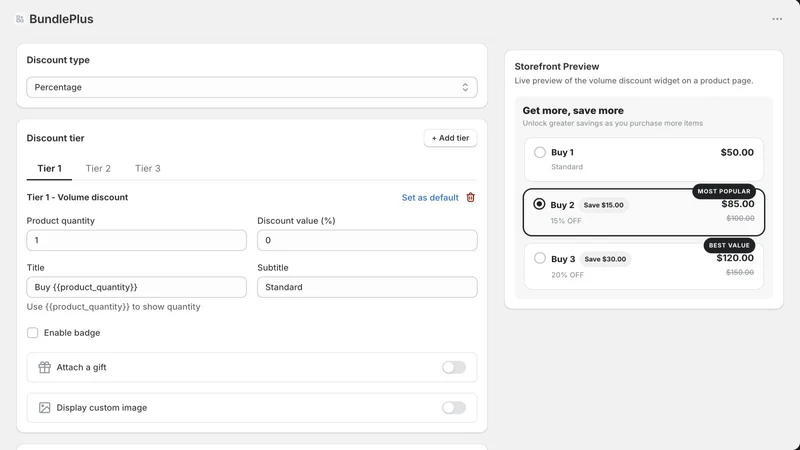The height and width of the screenshot is (450, 800).
Task: Click the Save $15.00 pill on Buy 2
Action: (x=604, y=205)
